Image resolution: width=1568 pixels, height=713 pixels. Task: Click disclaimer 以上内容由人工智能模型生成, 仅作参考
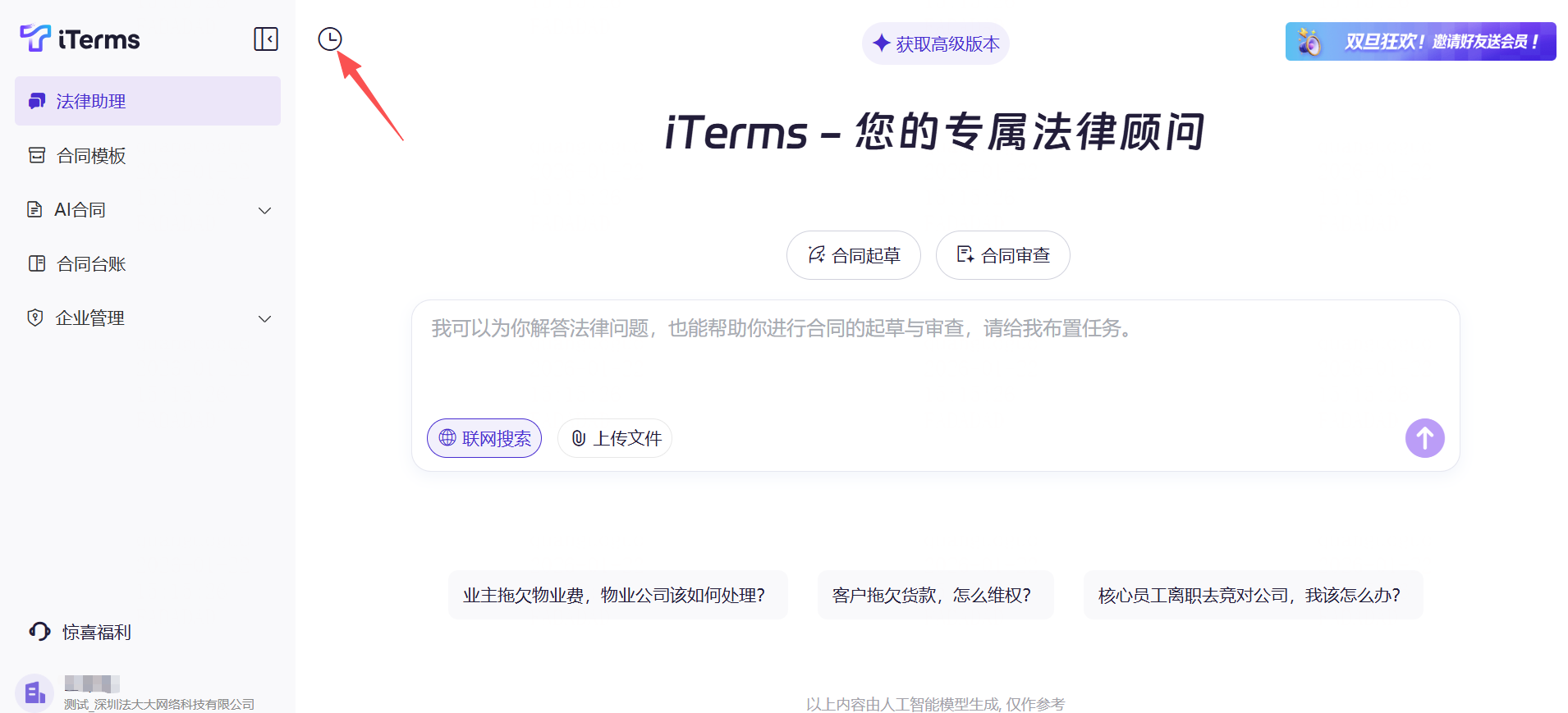[935, 704]
